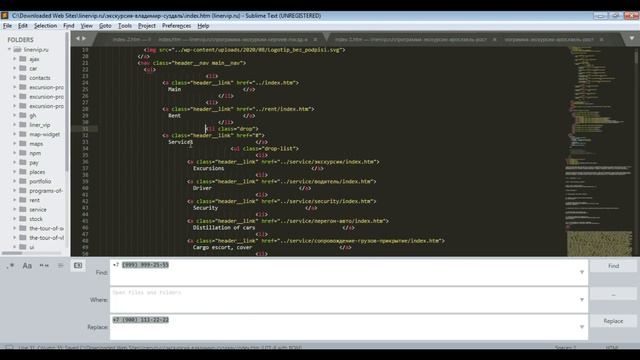The height and width of the screenshot is (360, 640).
Task: Toggle whole word matching option
Action: [x=44, y=266]
